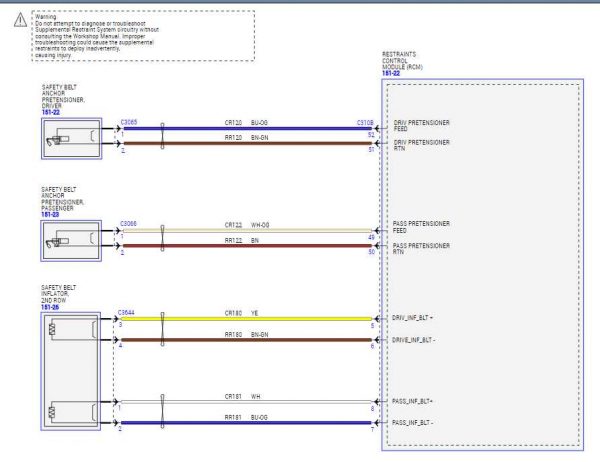Select the Warning note text box
Viewport: 600px width, 462px height.
143,36
